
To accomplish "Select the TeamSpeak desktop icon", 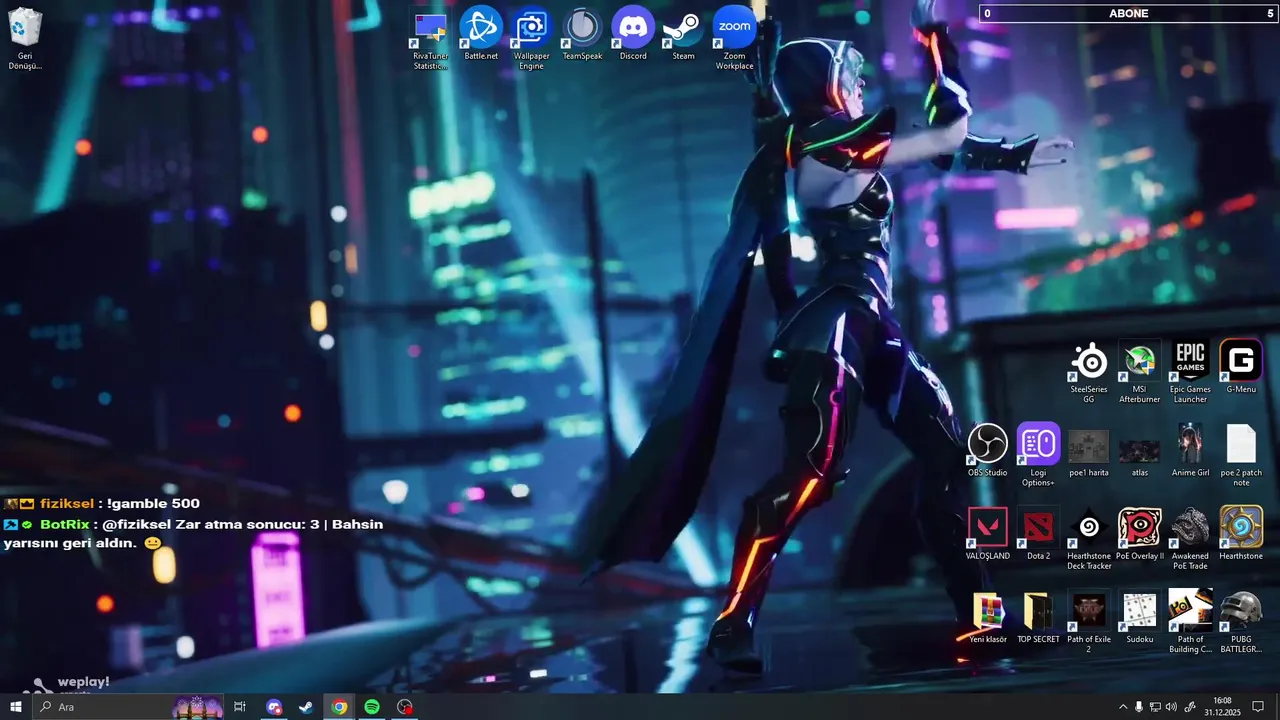I will coord(582,33).
